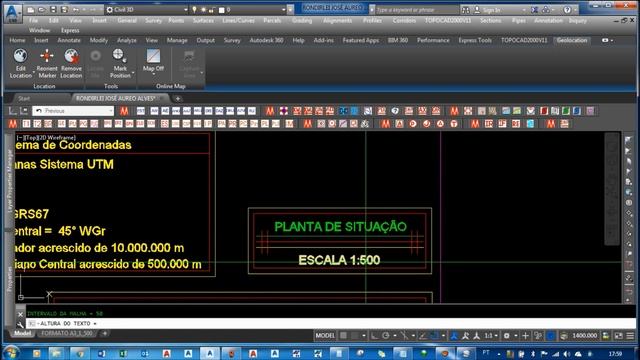Click the first red M icon in upper TopoCAD toolbar
The height and width of the screenshot is (360, 640).
point(124,111)
